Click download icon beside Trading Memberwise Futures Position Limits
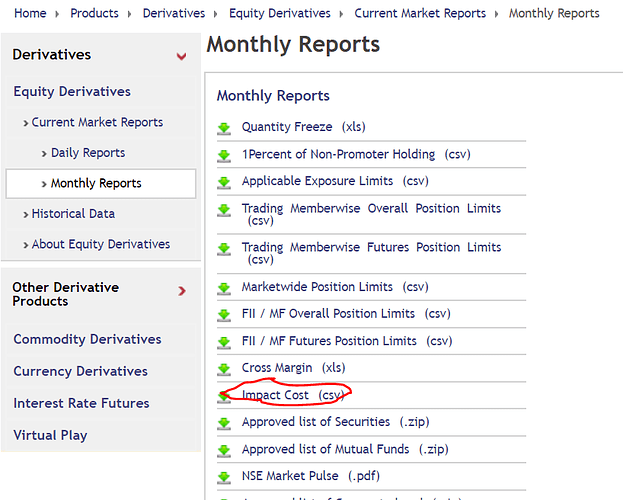The width and height of the screenshot is (623, 500). click(224, 249)
